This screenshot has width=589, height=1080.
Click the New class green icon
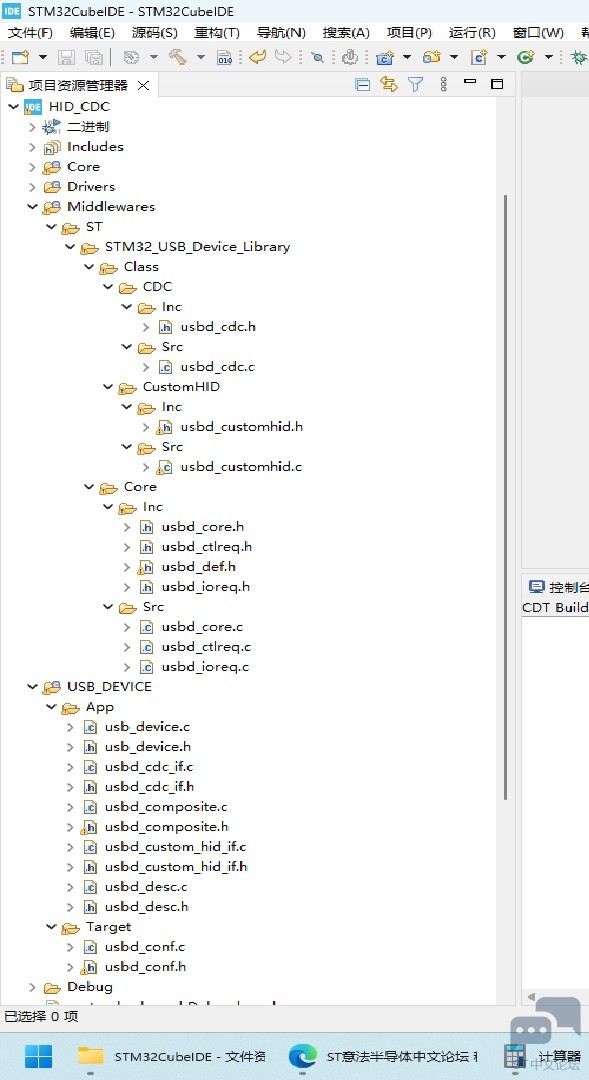[526, 57]
